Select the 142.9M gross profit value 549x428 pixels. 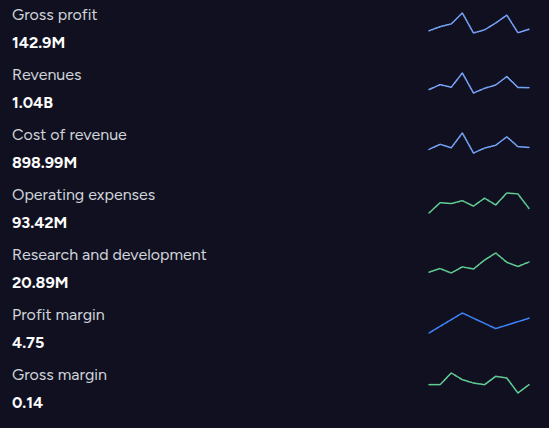(39, 43)
